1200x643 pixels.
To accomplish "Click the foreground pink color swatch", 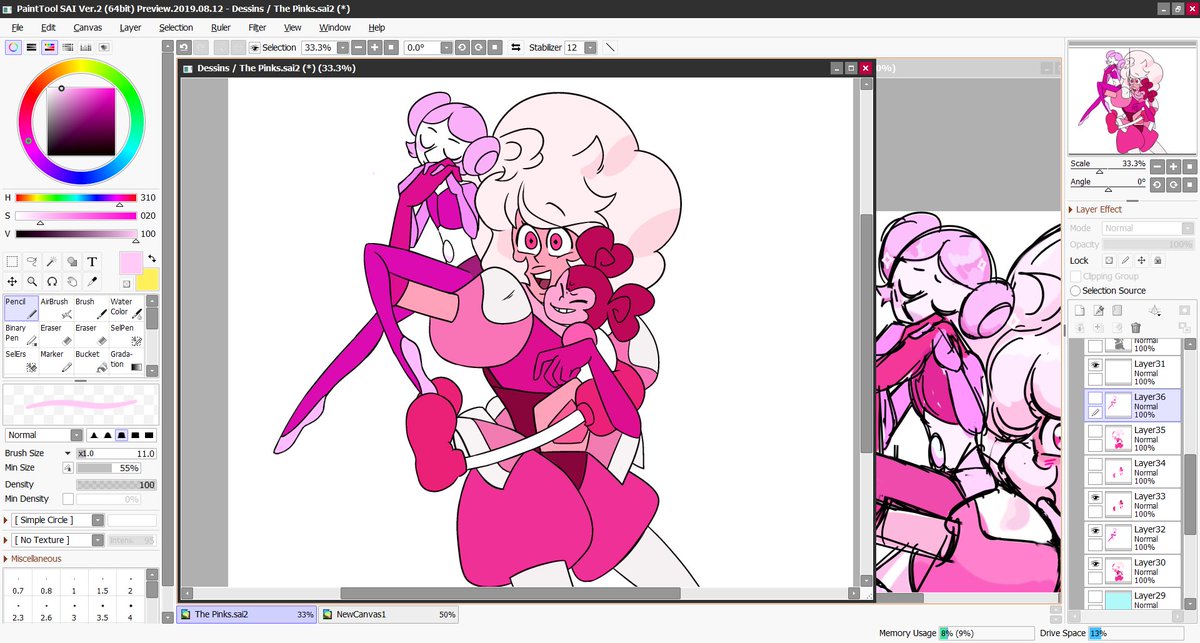I will pyautogui.click(x=130, y=263).
